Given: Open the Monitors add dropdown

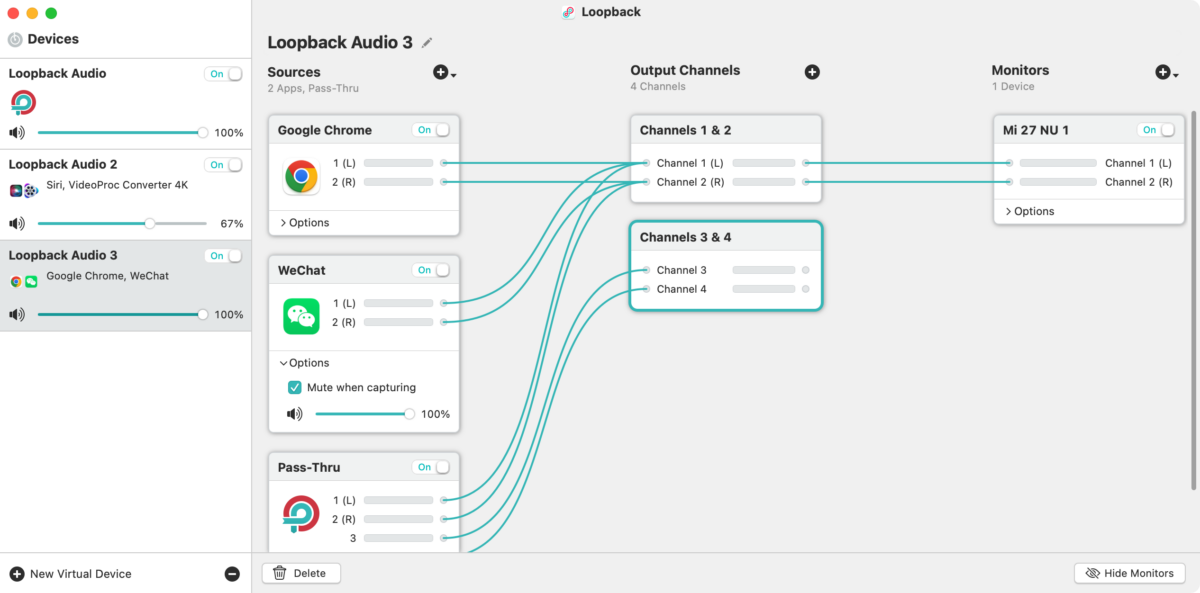Looking at the screenshot, I should click(1169, 72).
